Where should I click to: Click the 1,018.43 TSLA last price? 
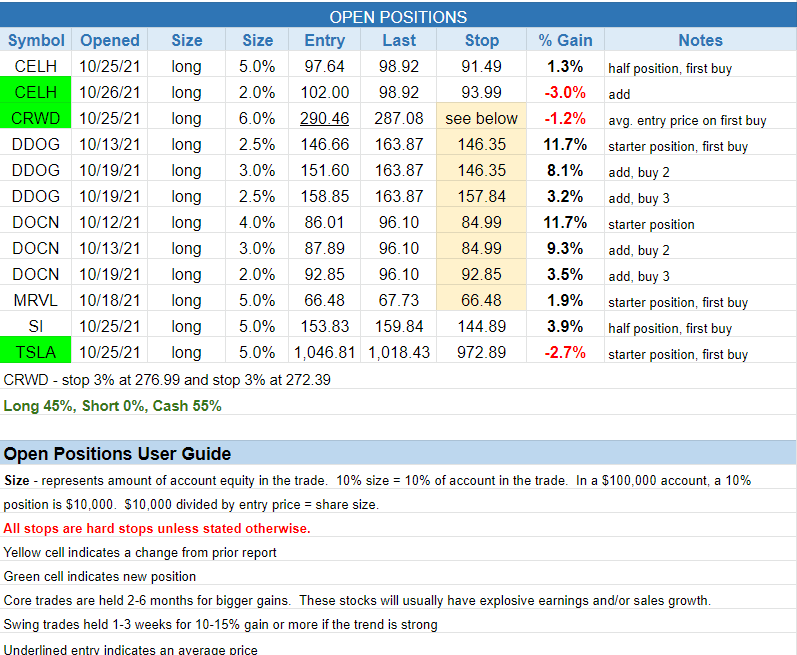coord(399,352)
